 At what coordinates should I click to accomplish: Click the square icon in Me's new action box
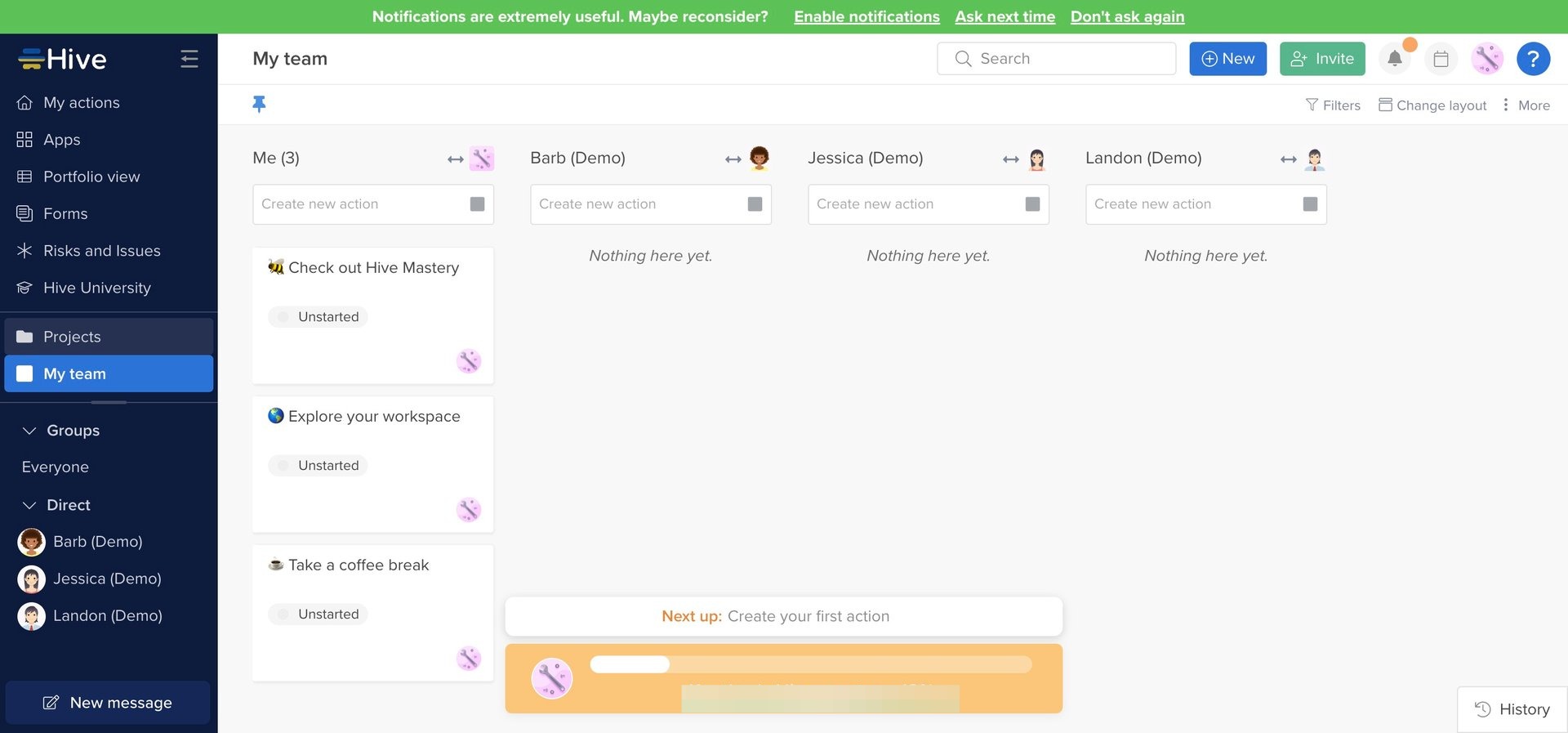pos(478,204)
